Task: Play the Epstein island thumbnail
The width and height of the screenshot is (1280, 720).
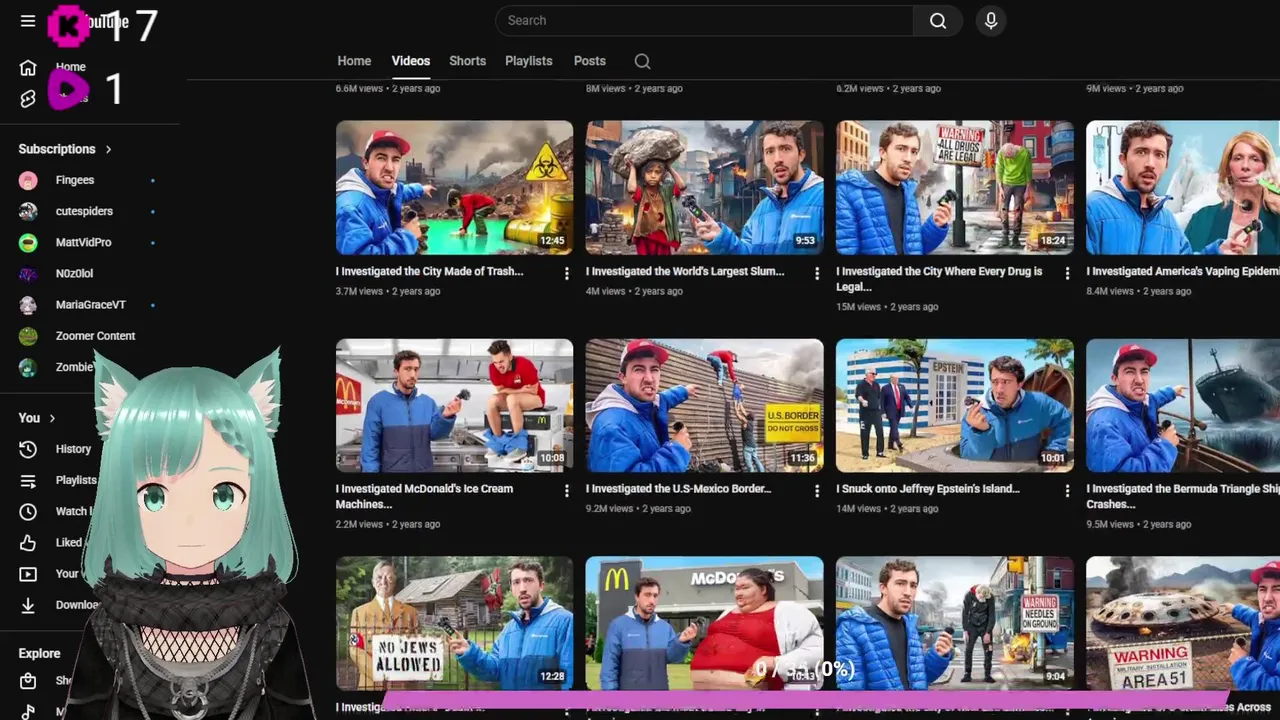Action: click(954, 406)
